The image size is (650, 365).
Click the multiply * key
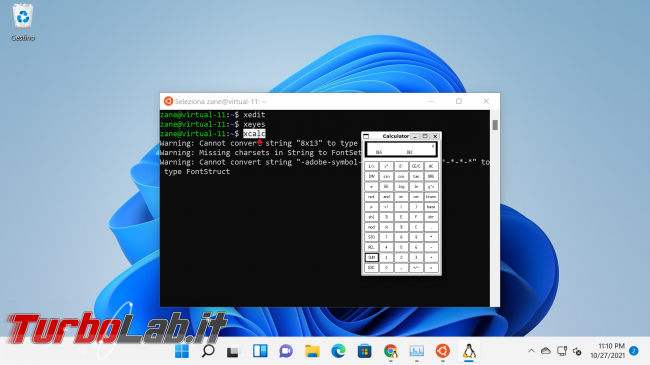(431, 237)
